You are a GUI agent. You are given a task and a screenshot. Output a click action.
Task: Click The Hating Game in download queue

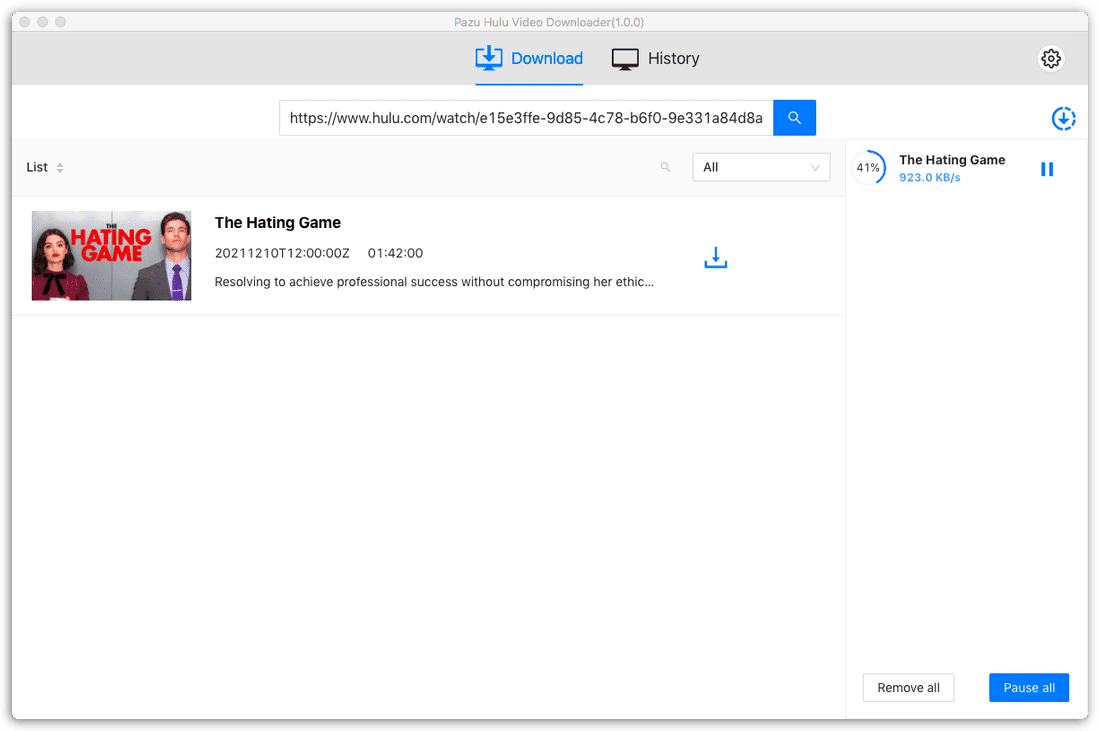[x=952, y=160]
